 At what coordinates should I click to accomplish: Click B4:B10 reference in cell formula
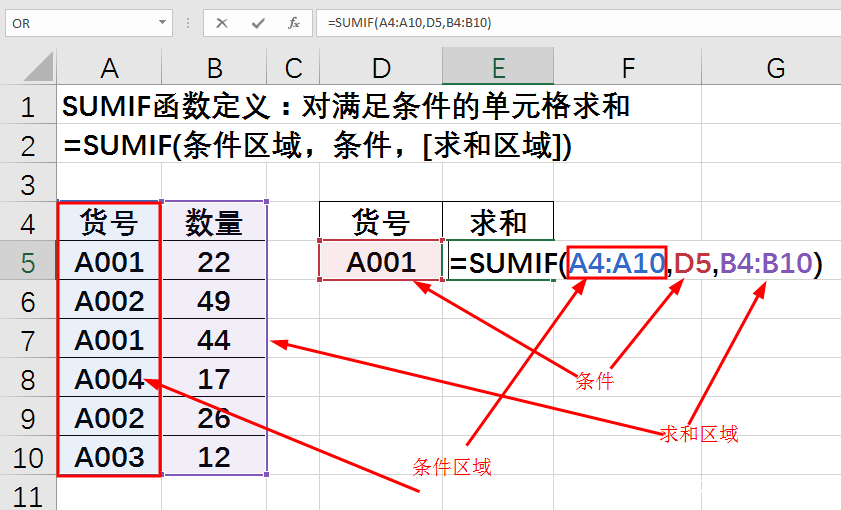[766, 263]
